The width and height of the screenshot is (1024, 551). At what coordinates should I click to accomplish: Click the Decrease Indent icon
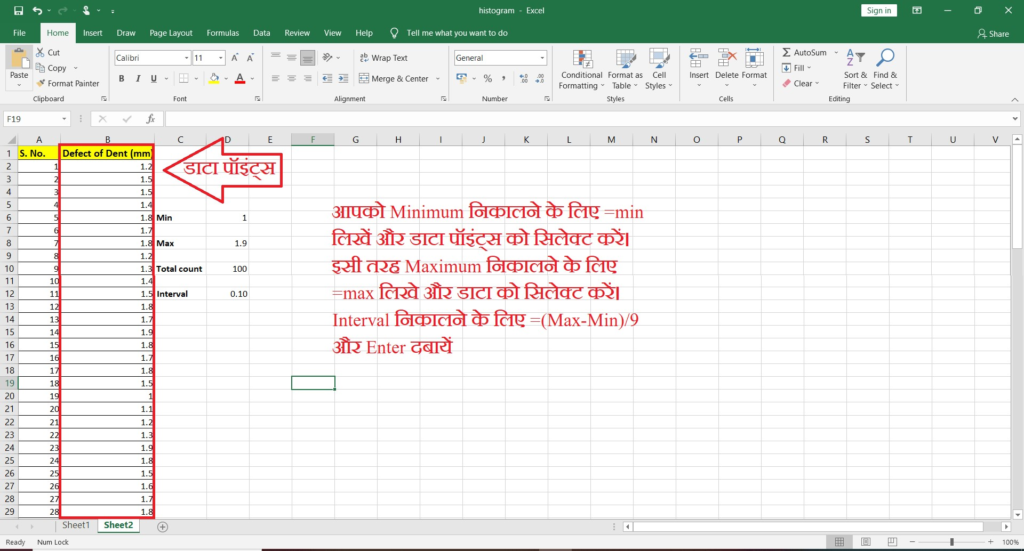[327, 79]
